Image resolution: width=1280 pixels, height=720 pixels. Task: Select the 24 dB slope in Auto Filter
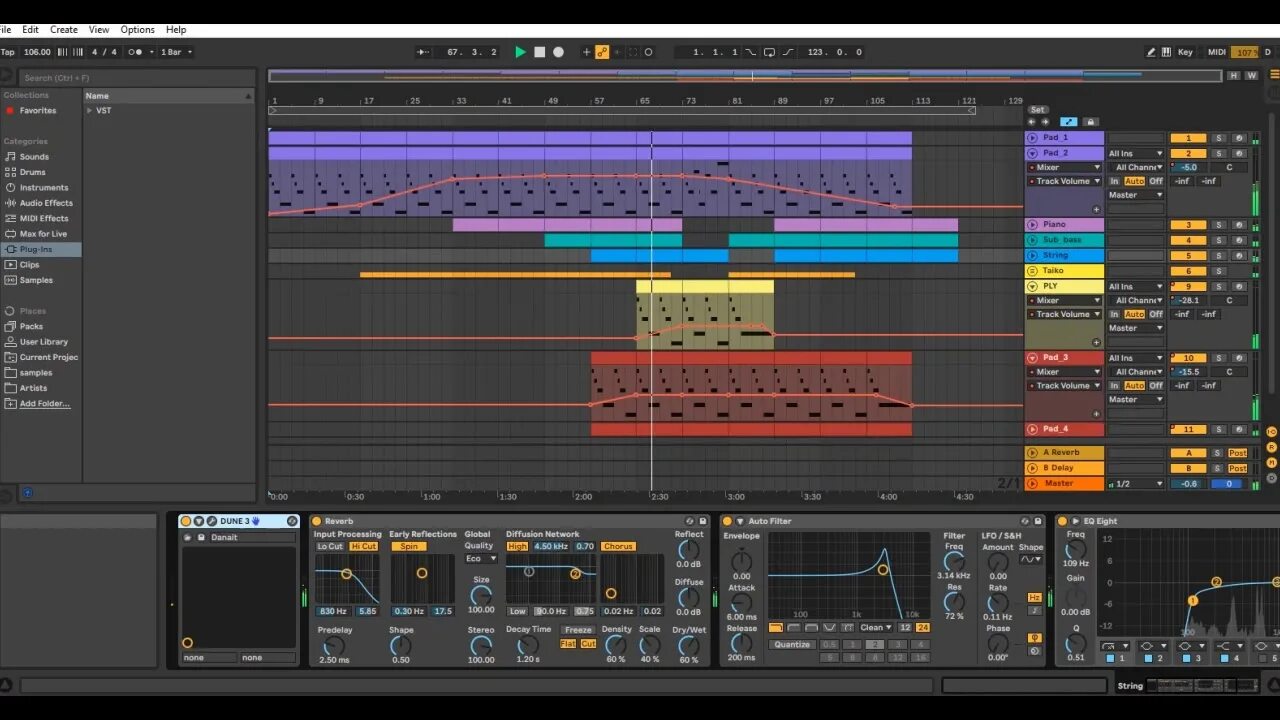[922, 628]
